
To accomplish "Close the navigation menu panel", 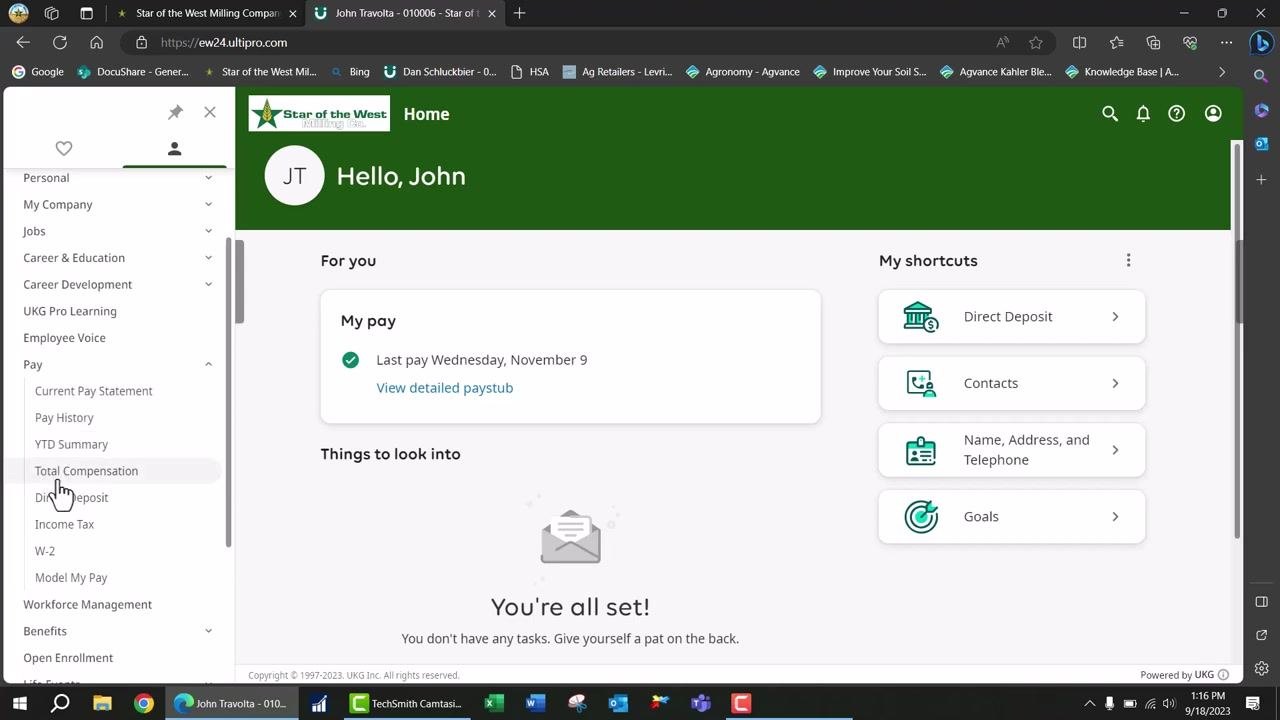I will (x=210, y=112).
